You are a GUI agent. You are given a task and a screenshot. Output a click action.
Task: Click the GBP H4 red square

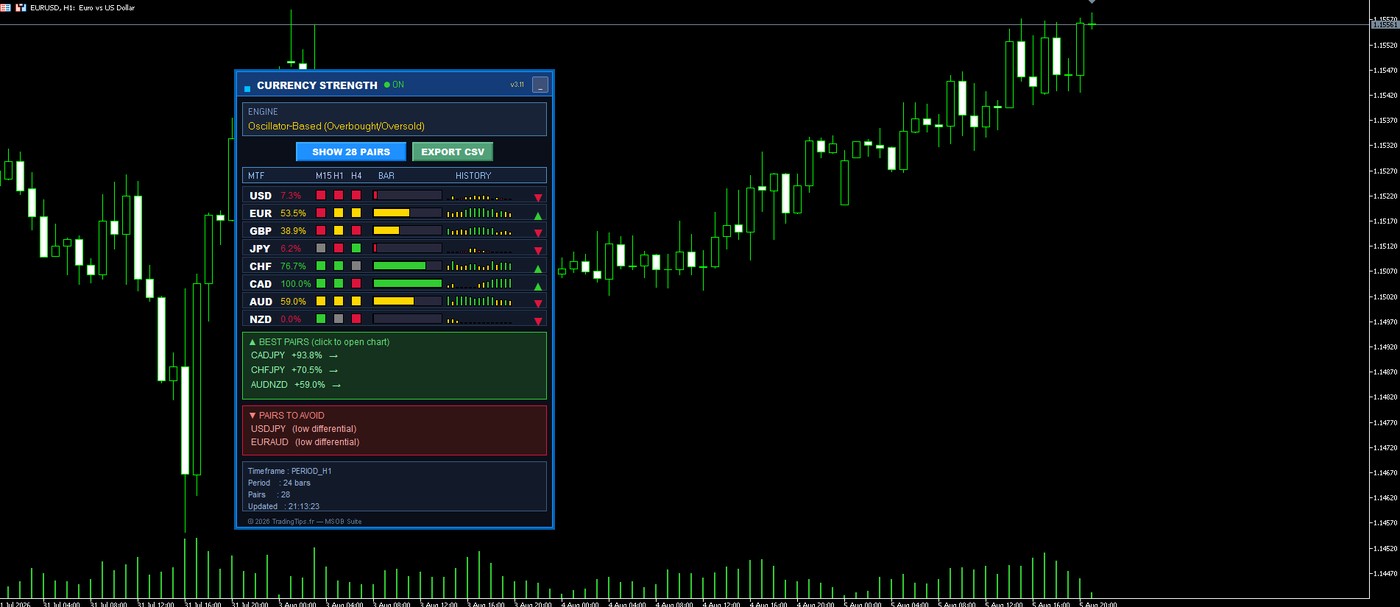[356, 231]
